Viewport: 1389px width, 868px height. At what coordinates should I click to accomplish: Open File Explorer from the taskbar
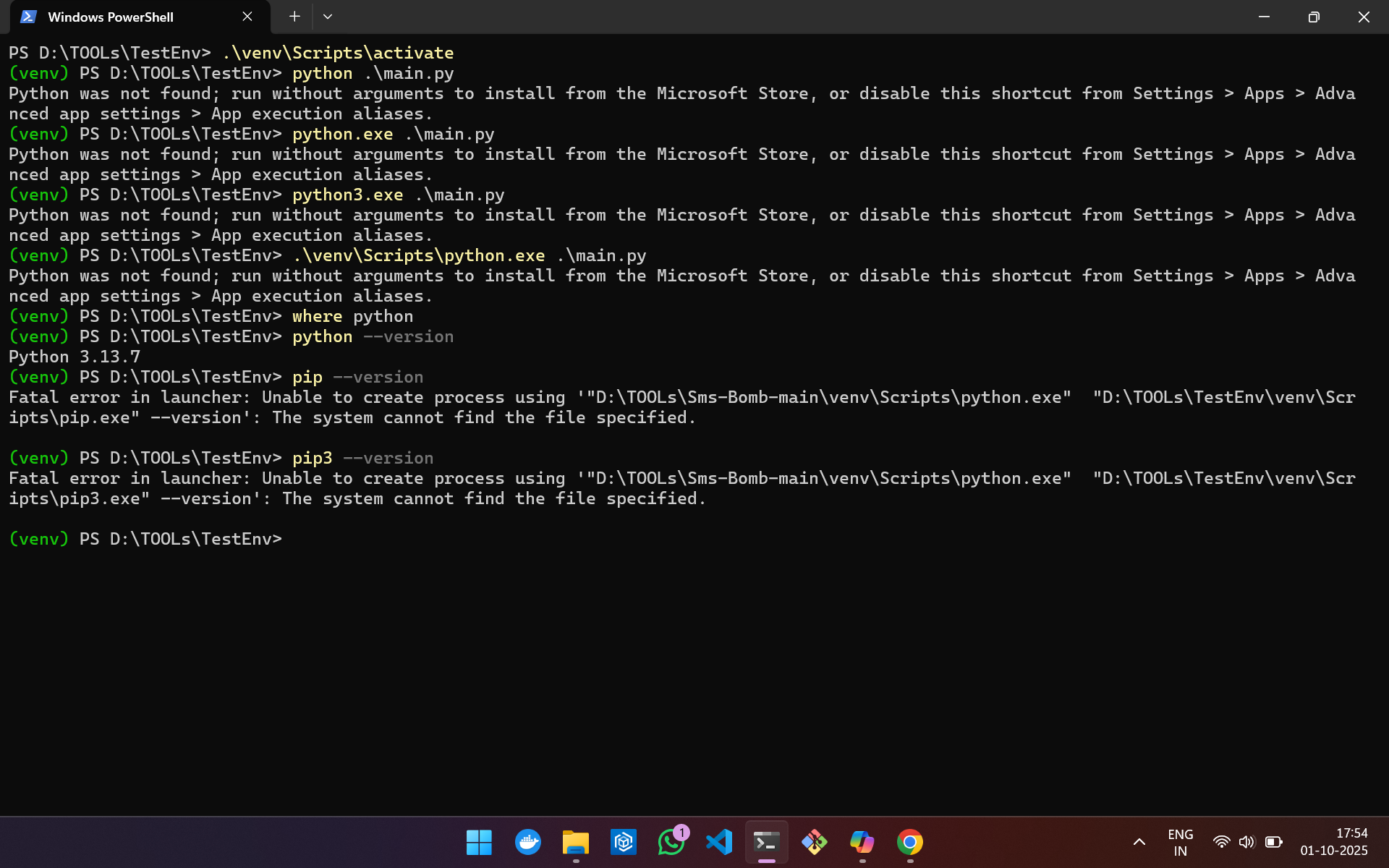[x=575, y=843]
